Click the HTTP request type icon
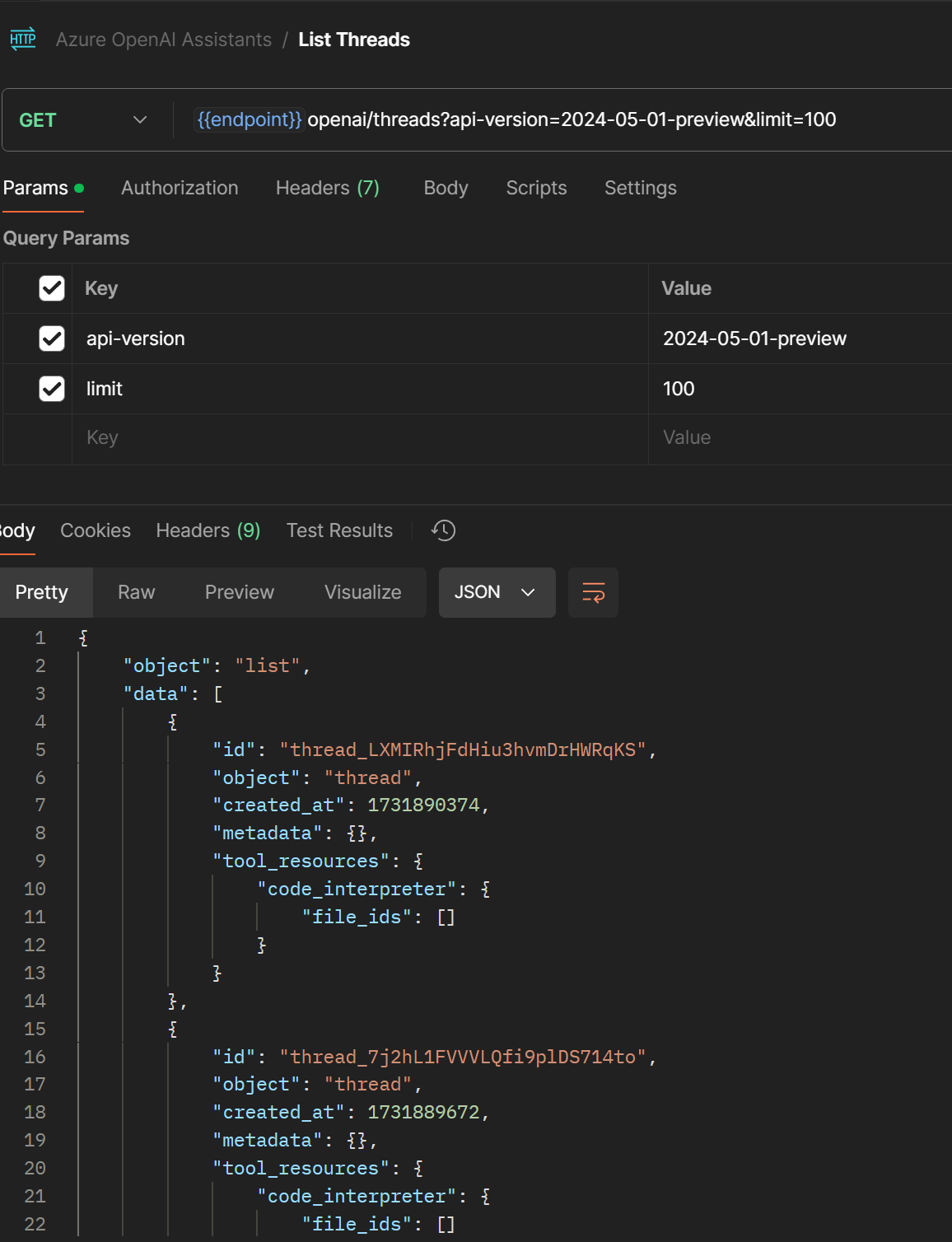 click(x=23, y=39)
